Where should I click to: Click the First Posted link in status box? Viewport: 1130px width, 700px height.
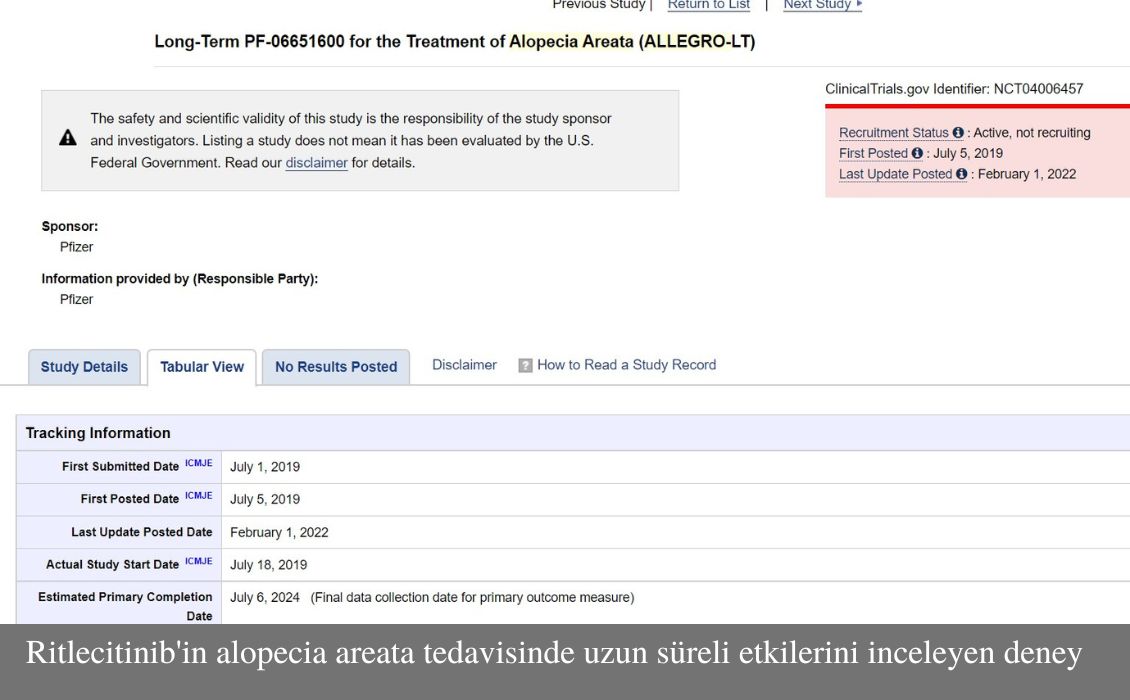click(x=873, y=154)
